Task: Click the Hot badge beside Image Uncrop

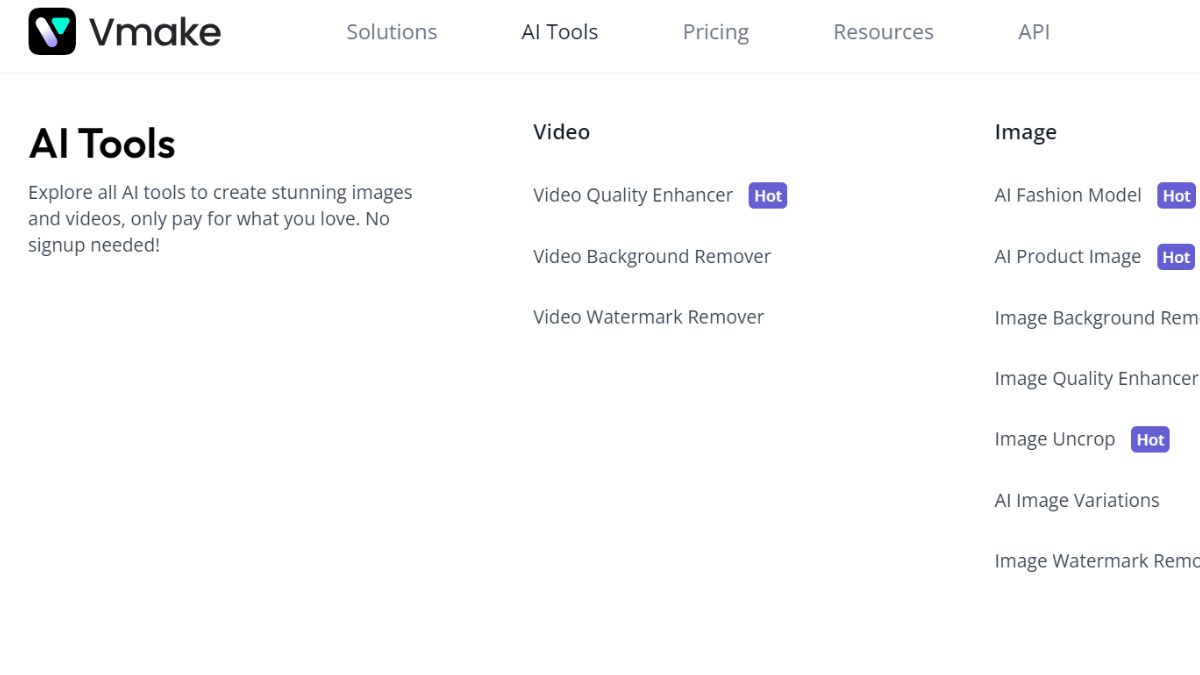Action: [1150, 439]
